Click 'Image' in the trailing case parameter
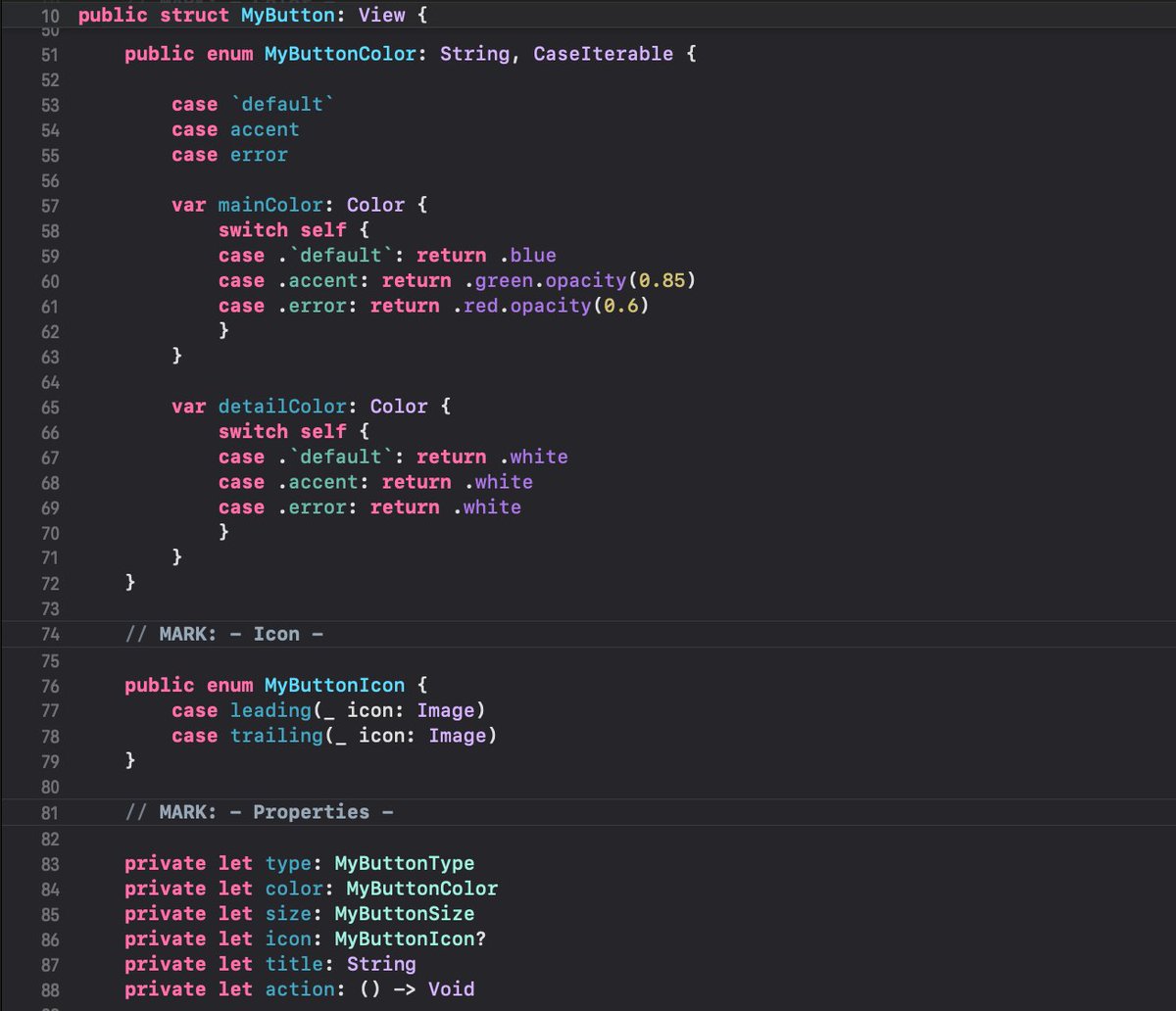Screen dimensions: 1176x1011 [458, 735]
